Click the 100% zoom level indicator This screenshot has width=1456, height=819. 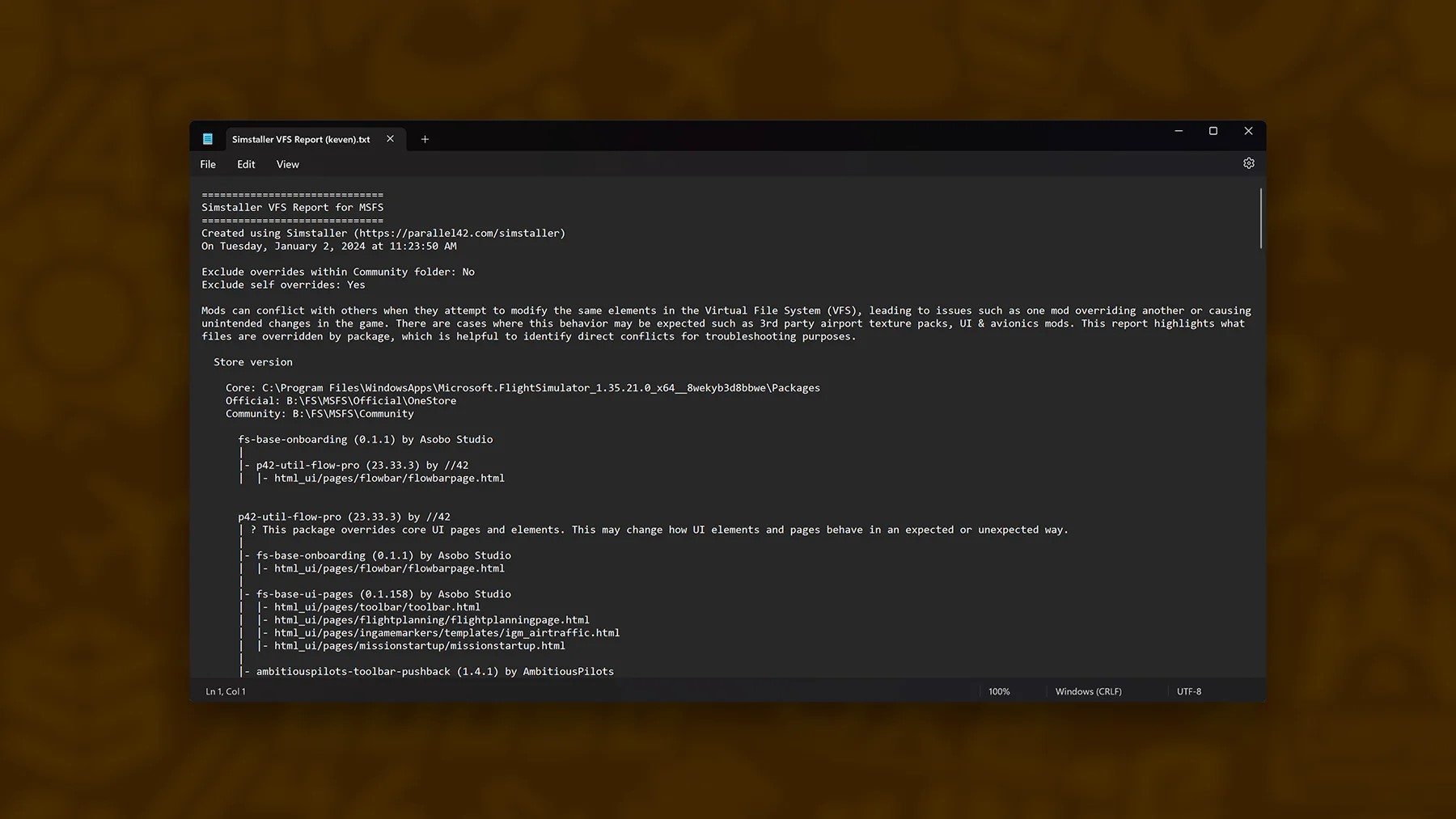[999, 691]
